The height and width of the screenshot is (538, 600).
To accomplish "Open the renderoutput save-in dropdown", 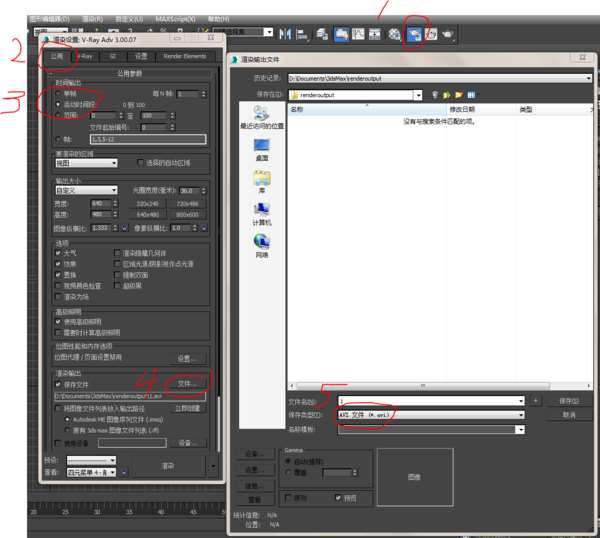I will pos(418,95).
